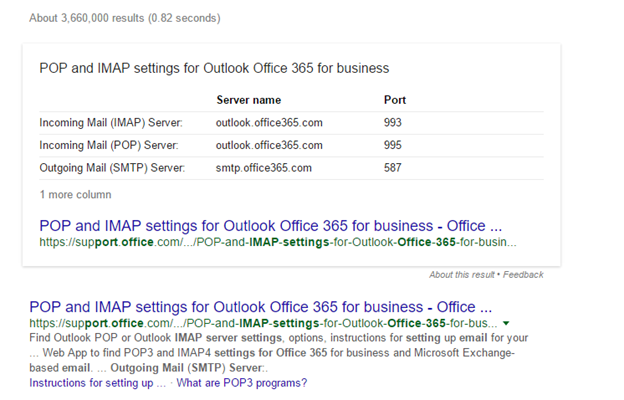Select outlook.office365.com in the POP row

point(269,145)
